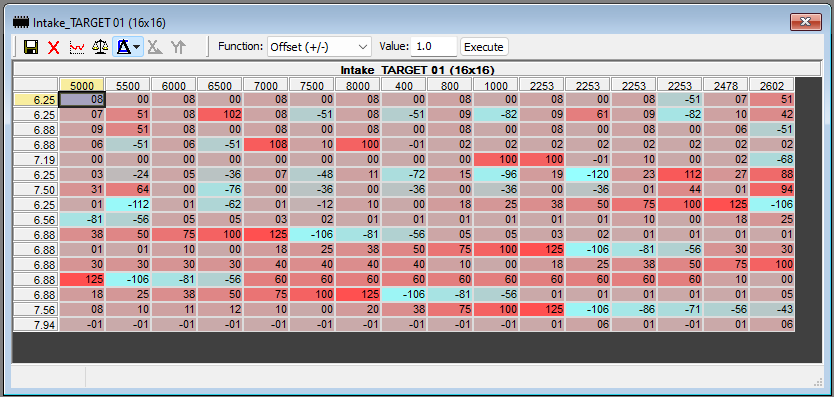Click the window icon left of Intake_TARGET title
This screenshot has height=397, width=834.
pyautogui.click(x=21, y=22)
